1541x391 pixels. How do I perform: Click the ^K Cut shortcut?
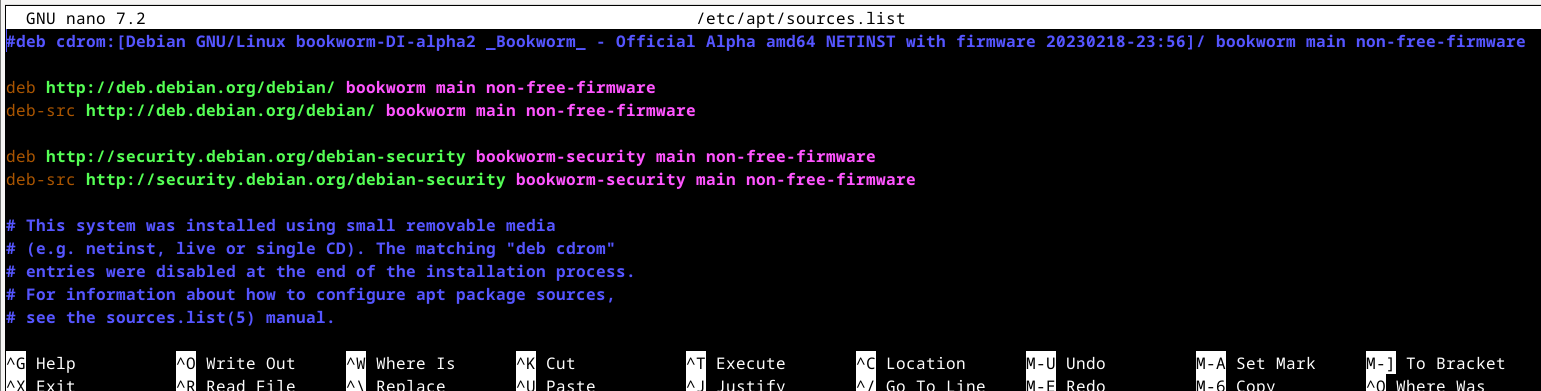(x=546, y=363)
